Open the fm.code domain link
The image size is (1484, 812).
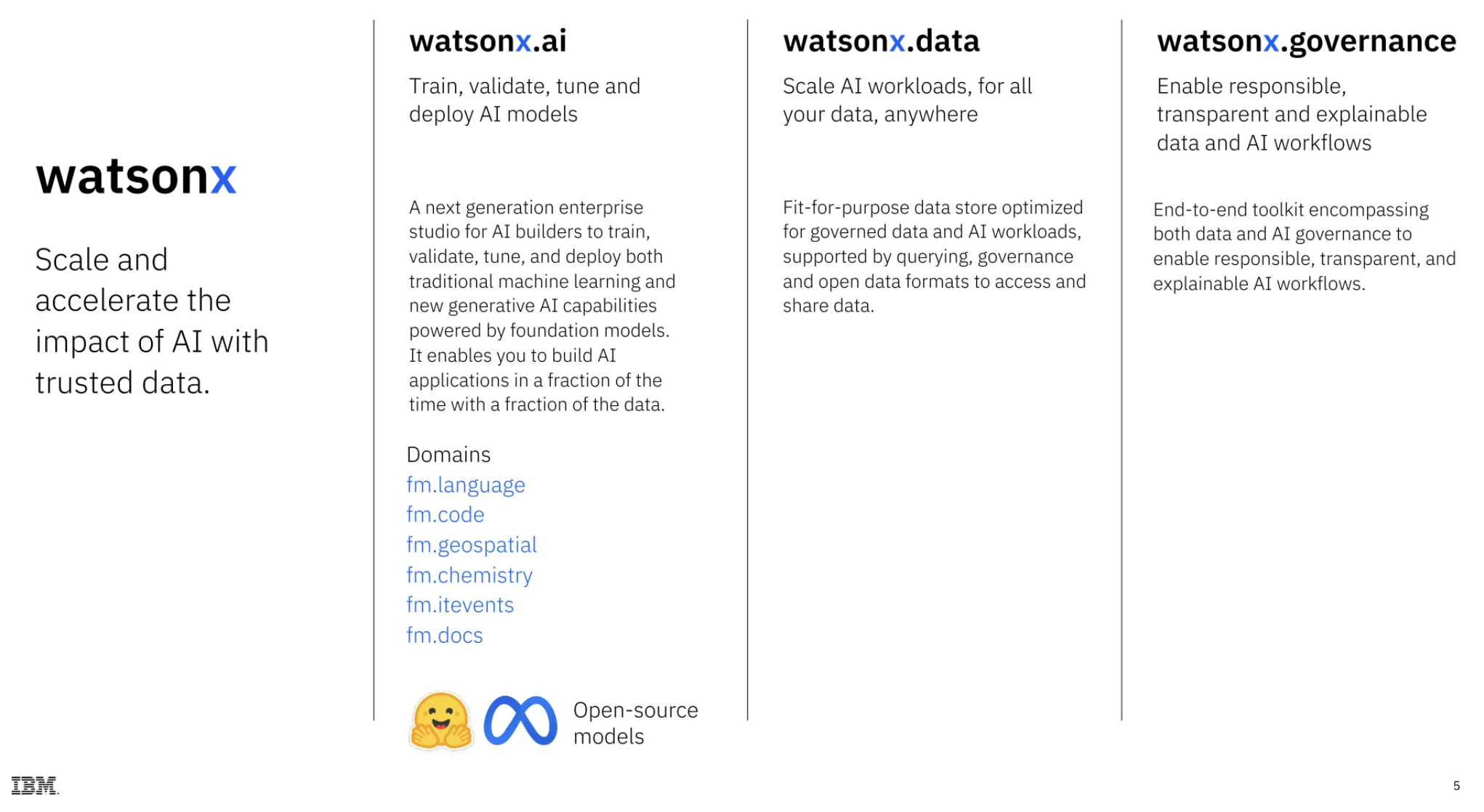(x=445, y=515)
